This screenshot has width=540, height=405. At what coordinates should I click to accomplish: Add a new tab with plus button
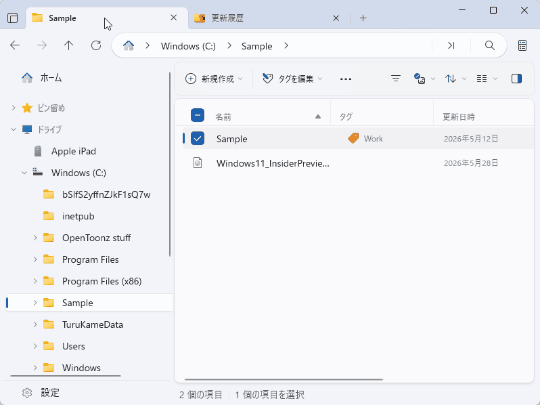tap(363, 18)
